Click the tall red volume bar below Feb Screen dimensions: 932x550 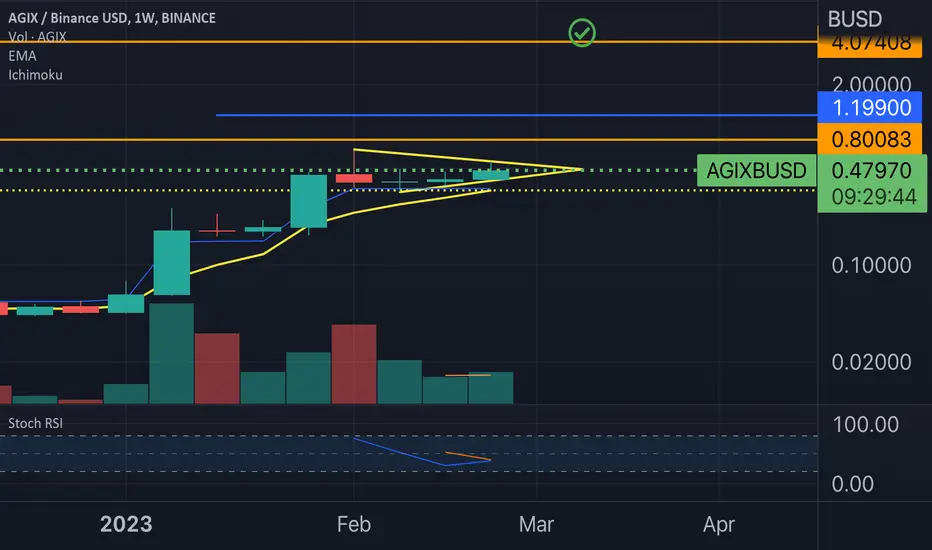click(x=354, y=364)
